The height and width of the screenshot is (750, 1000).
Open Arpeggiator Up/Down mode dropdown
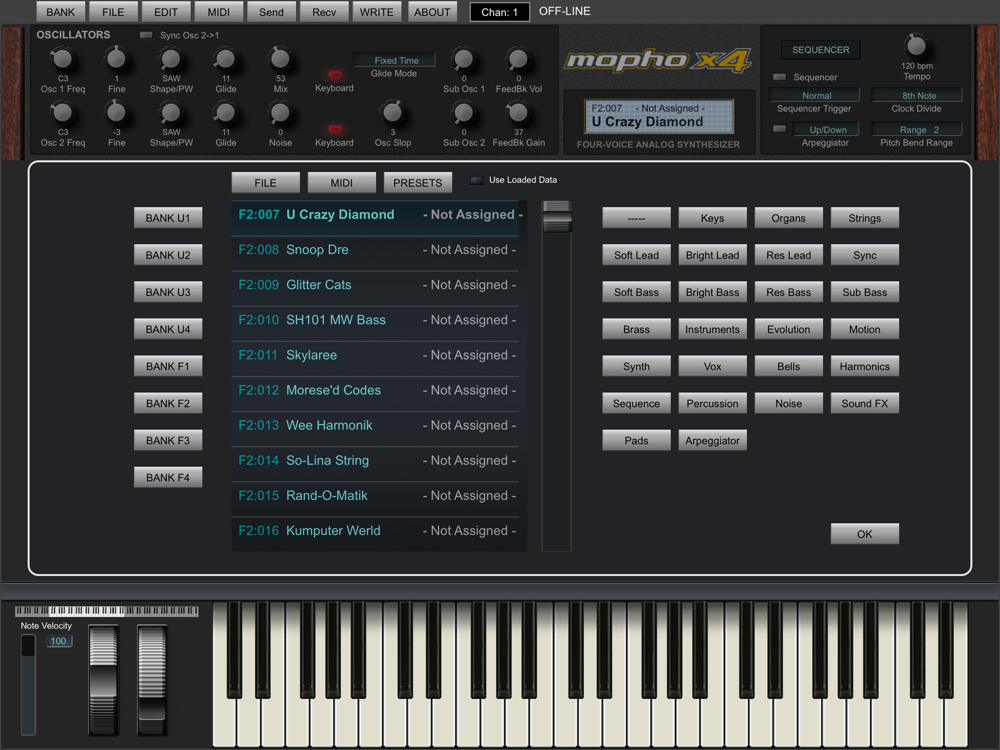coord(826,129)
